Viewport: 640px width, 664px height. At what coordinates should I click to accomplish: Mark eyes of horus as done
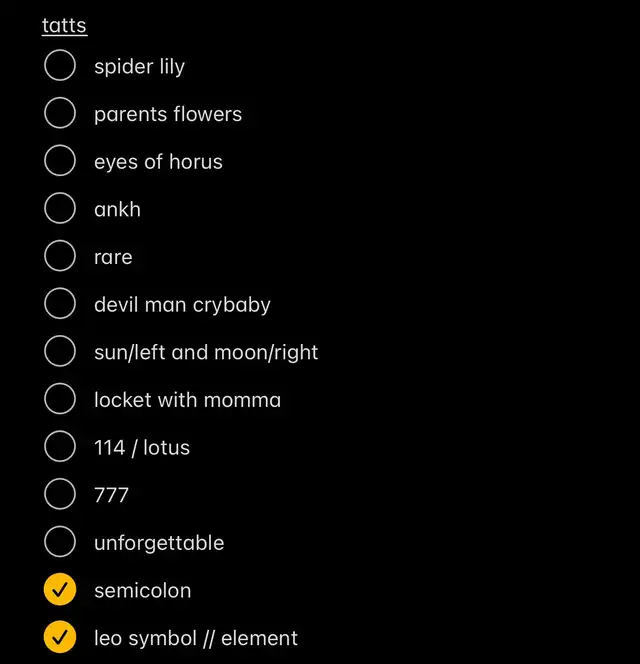60,160
